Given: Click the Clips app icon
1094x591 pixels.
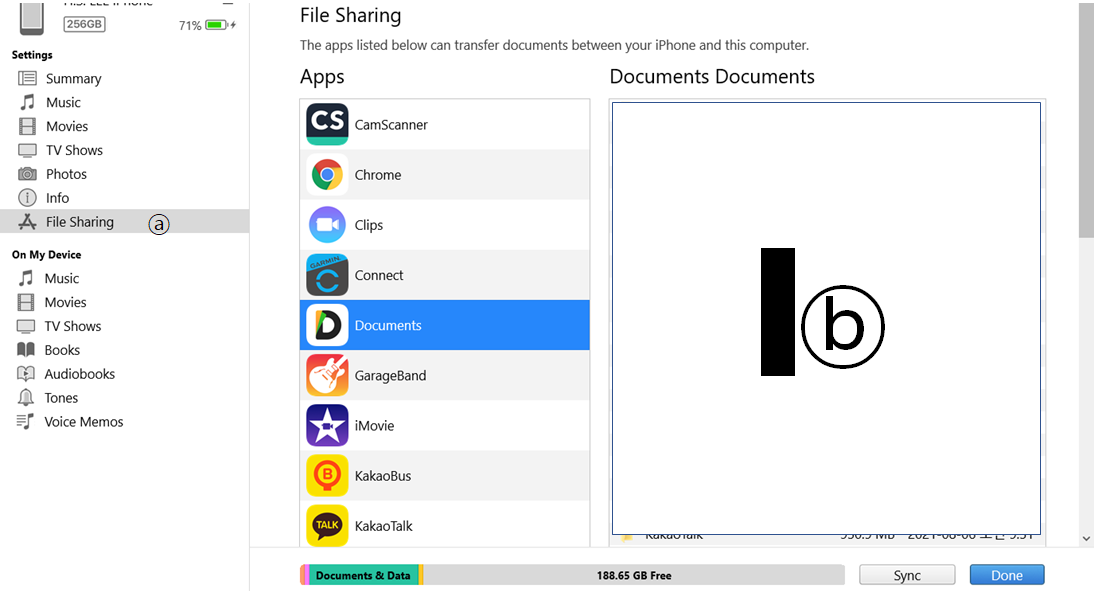Looking at the screenshot, I should point(327,225).
